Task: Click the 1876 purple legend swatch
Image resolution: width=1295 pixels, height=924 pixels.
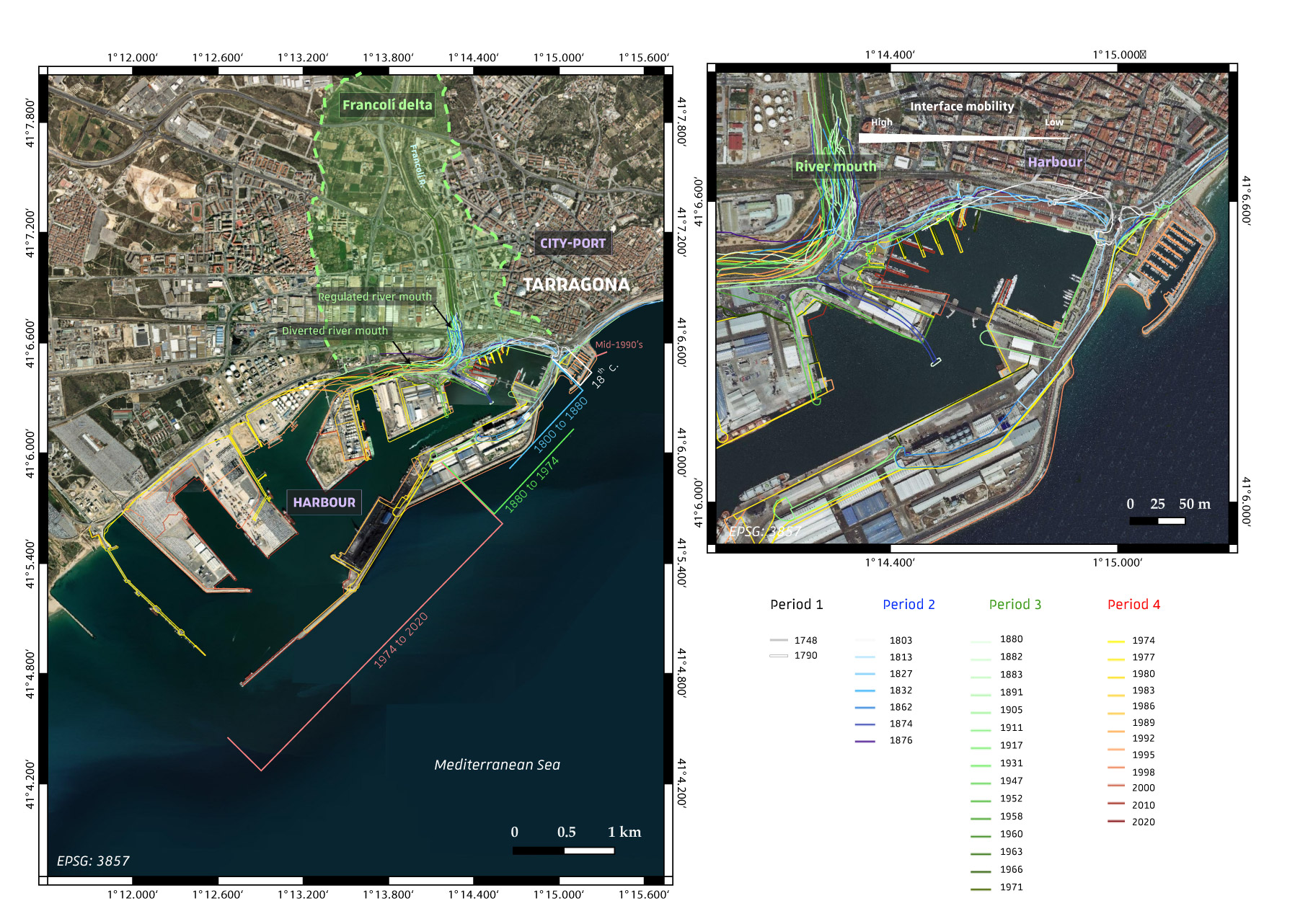Action: coord(865,741)
